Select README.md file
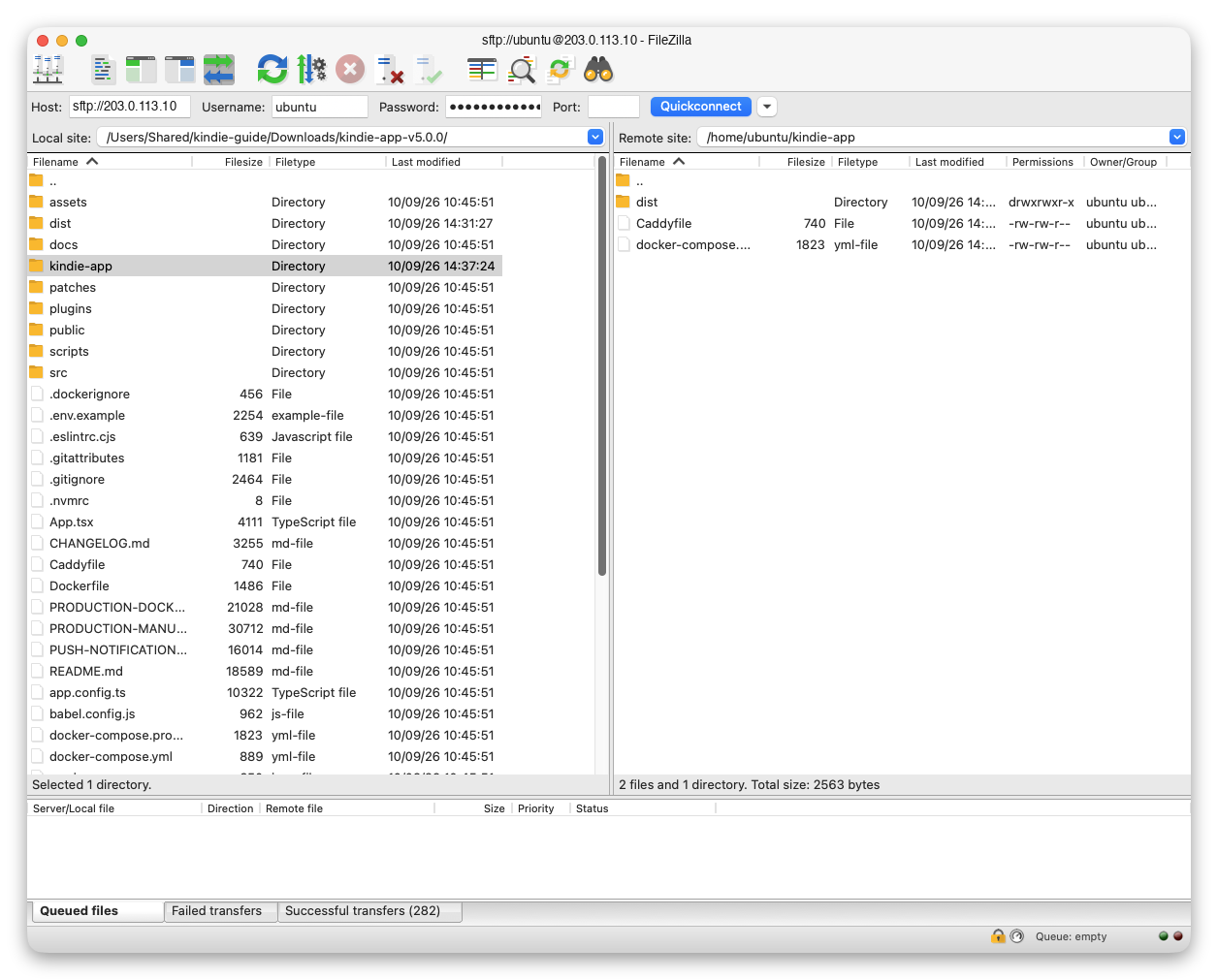The height and width of the screenshot is (980, 1218). (265, 671)
